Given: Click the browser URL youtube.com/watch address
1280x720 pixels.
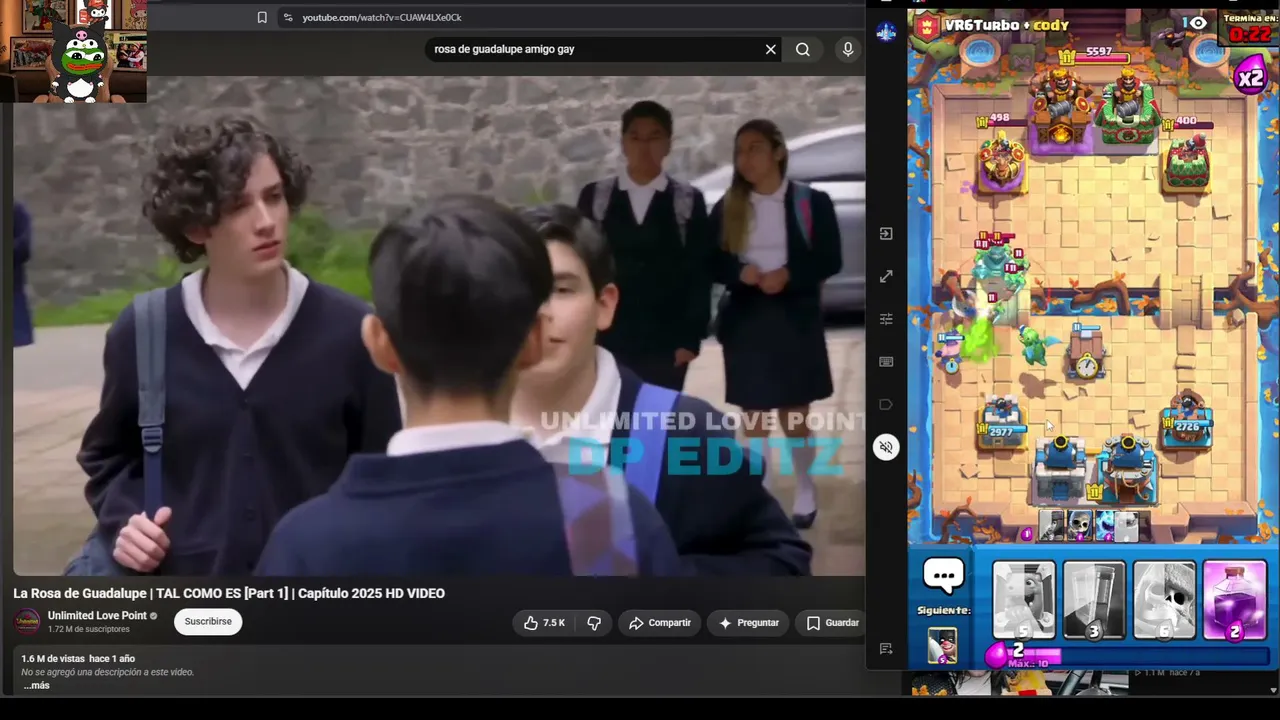Looking at the screenshot, I should [x=382, y=17].
